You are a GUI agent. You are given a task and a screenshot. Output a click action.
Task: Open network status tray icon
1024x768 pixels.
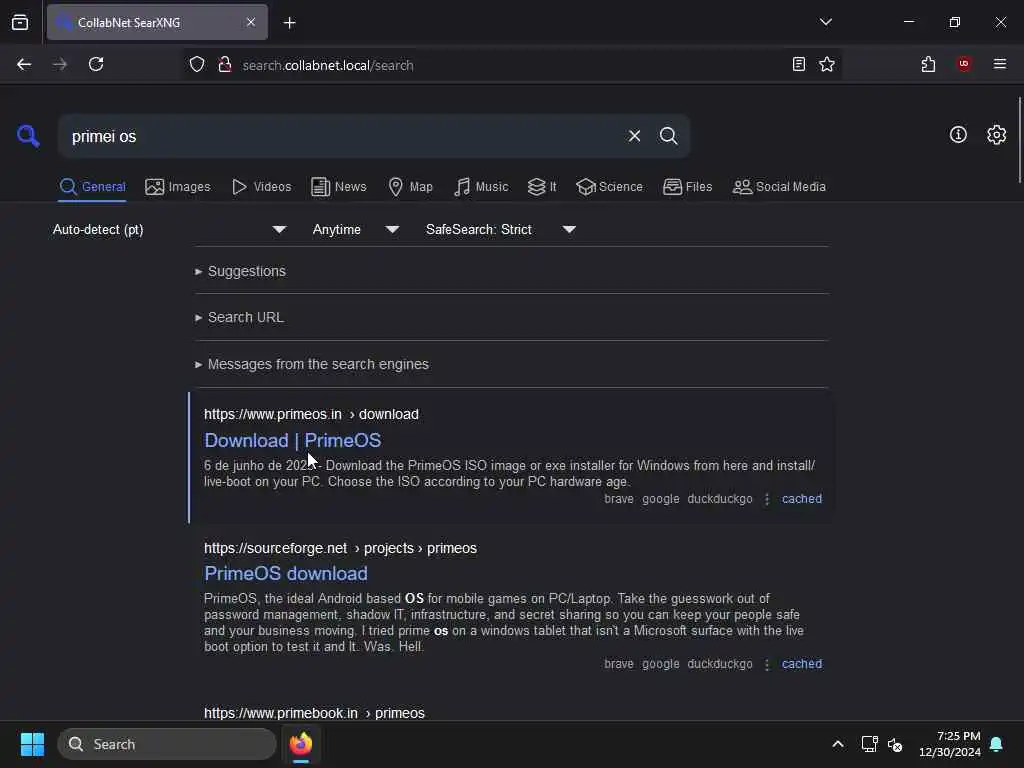point(869,744)
